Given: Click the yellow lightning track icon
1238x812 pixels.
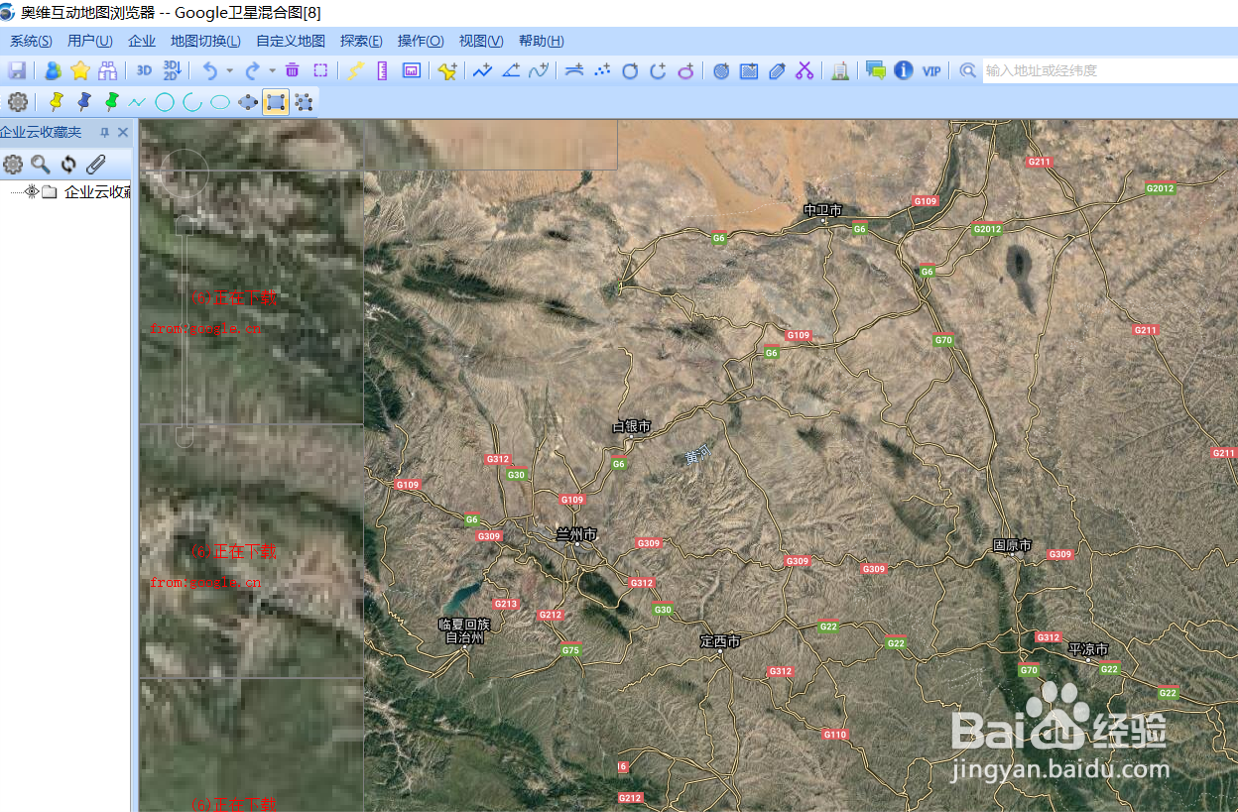Looking at the screenshot, I should 356,71.
